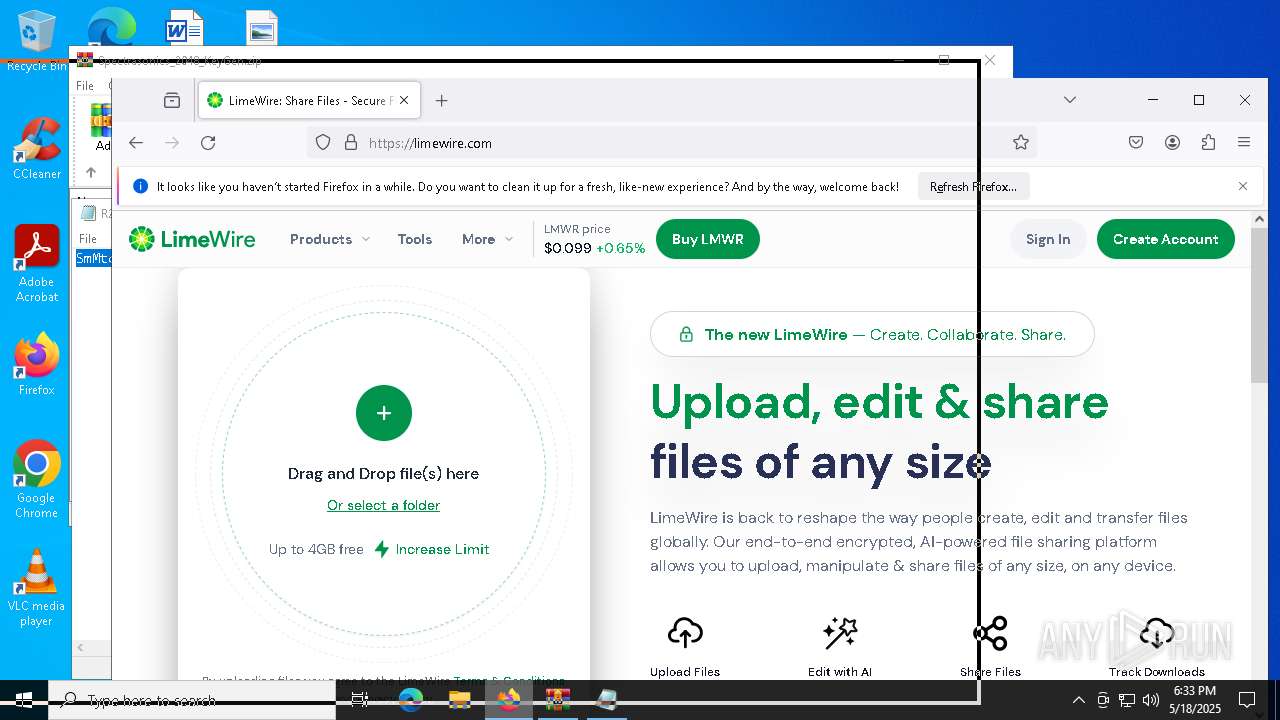This screenshot has width=1280, height=720.
Task: View site security padlock info
Action: tap(351, 143)
